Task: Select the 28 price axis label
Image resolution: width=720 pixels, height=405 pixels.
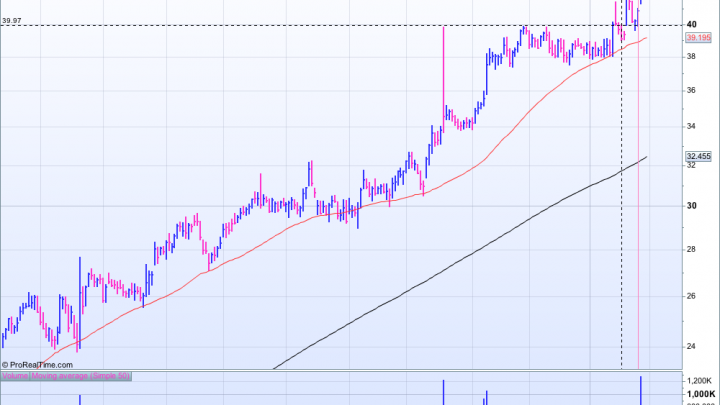Action: [692, 249]
